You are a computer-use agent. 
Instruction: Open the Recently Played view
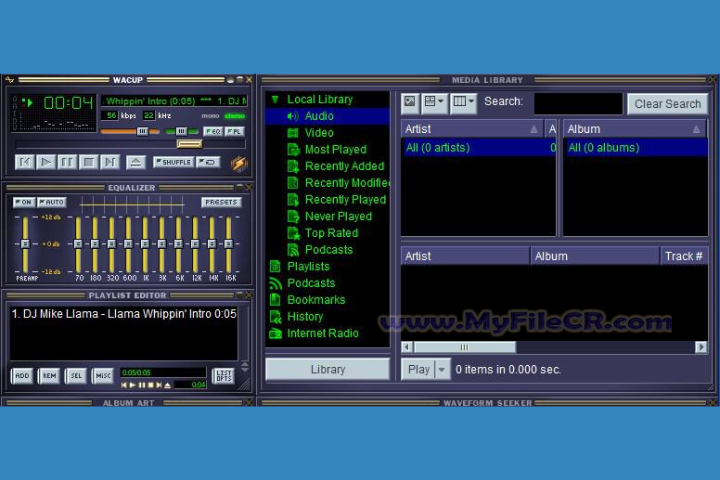coord(345,200)
